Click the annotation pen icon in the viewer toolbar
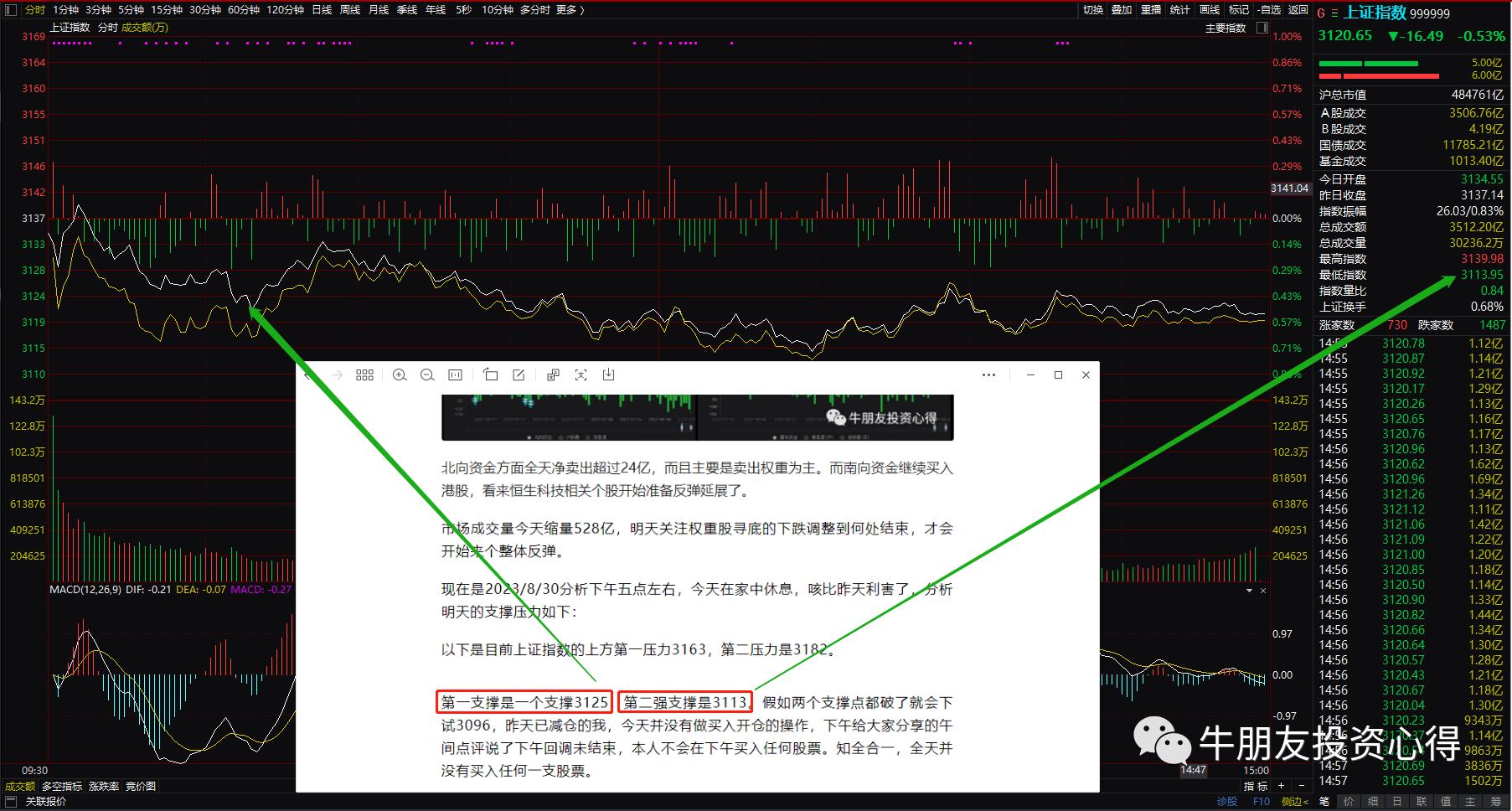Viewport: 1512px width, 811px height. [519, 375]
